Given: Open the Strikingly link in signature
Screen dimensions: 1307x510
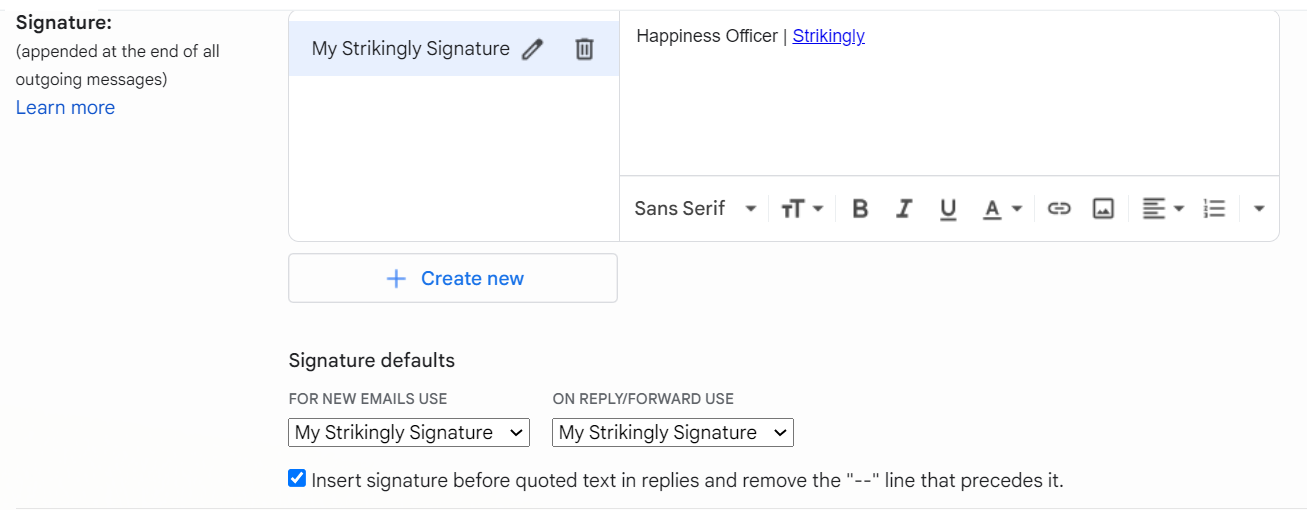Looking at the screenshot, I should click(x=829, y=36).
